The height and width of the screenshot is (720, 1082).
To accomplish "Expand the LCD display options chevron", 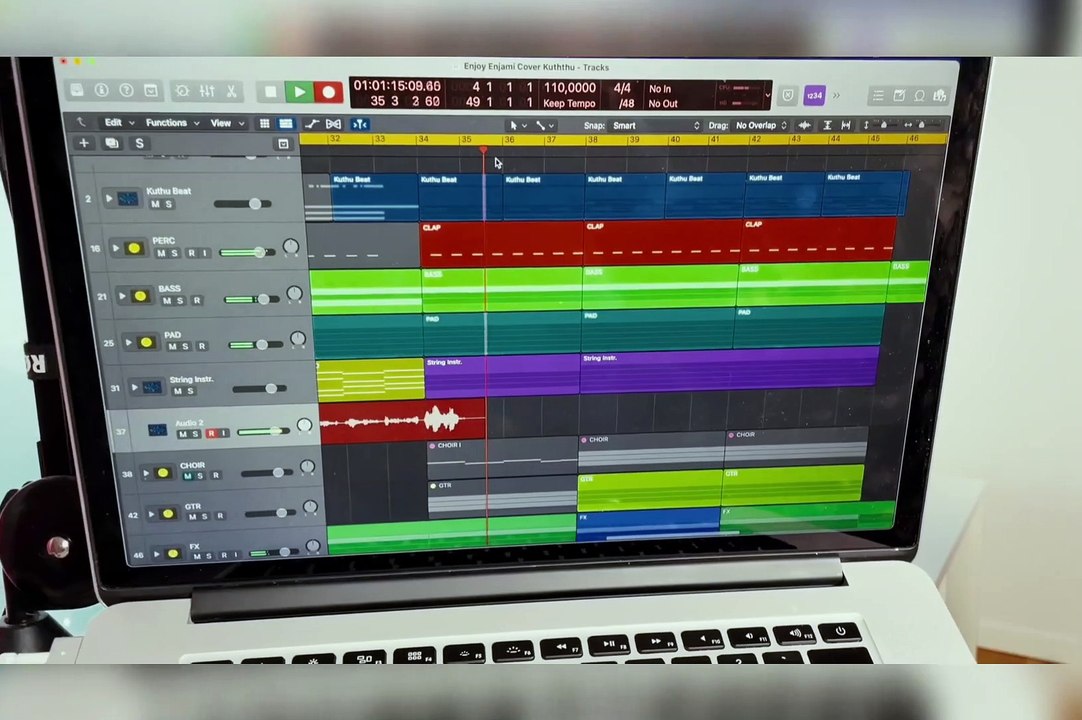I will [767, 95].
